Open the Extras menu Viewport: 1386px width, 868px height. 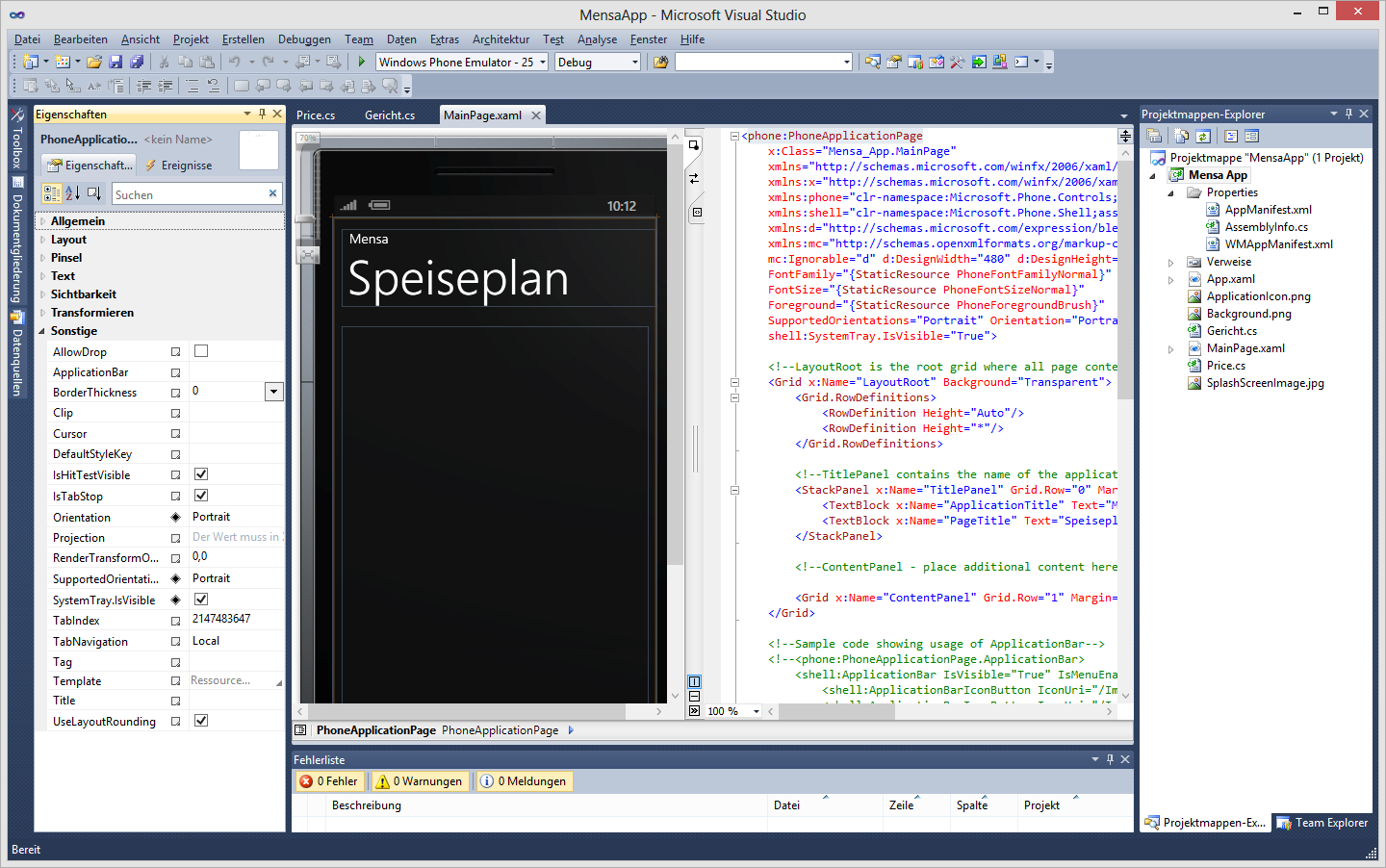point(444,39)
